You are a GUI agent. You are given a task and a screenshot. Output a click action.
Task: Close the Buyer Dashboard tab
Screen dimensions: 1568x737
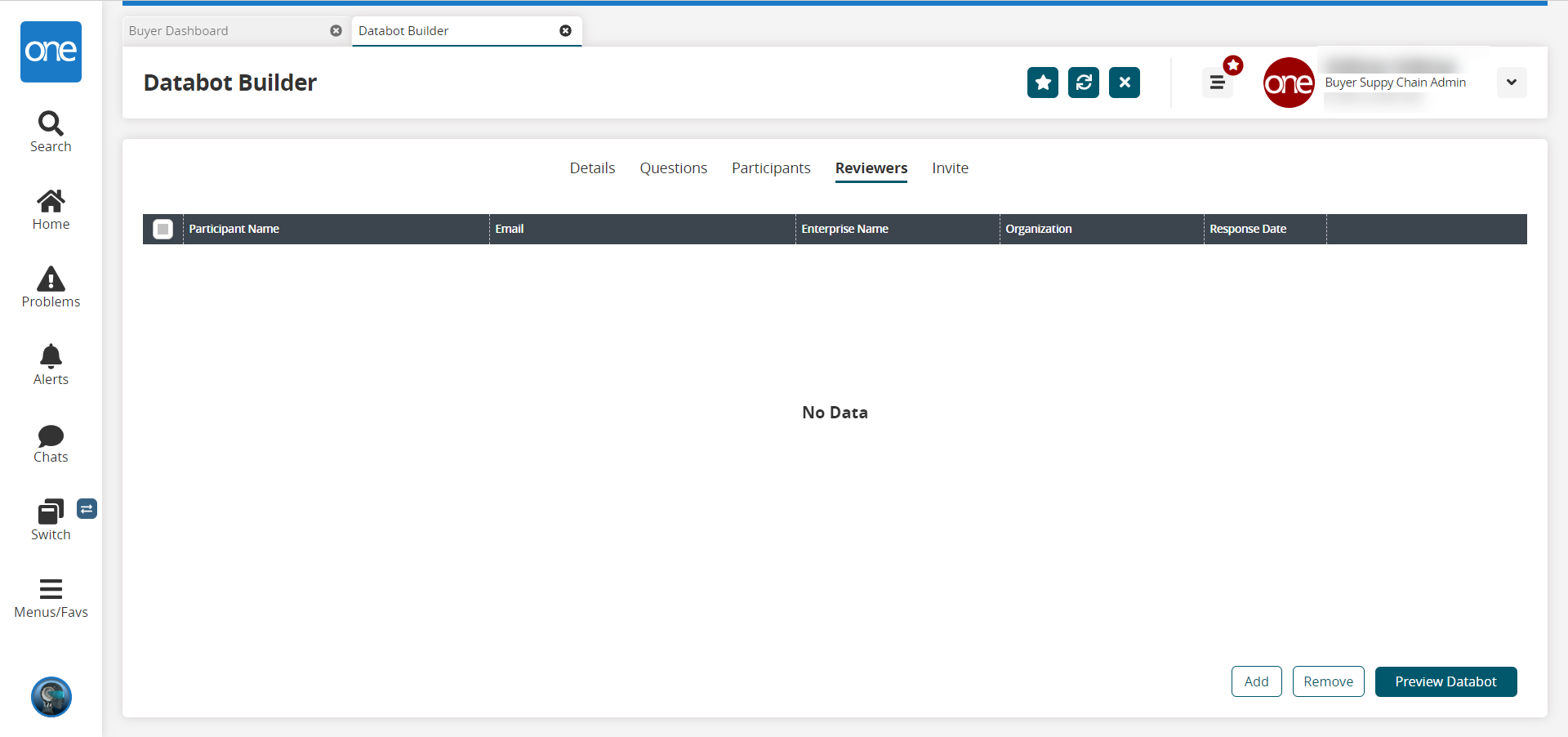pos(336,31)
